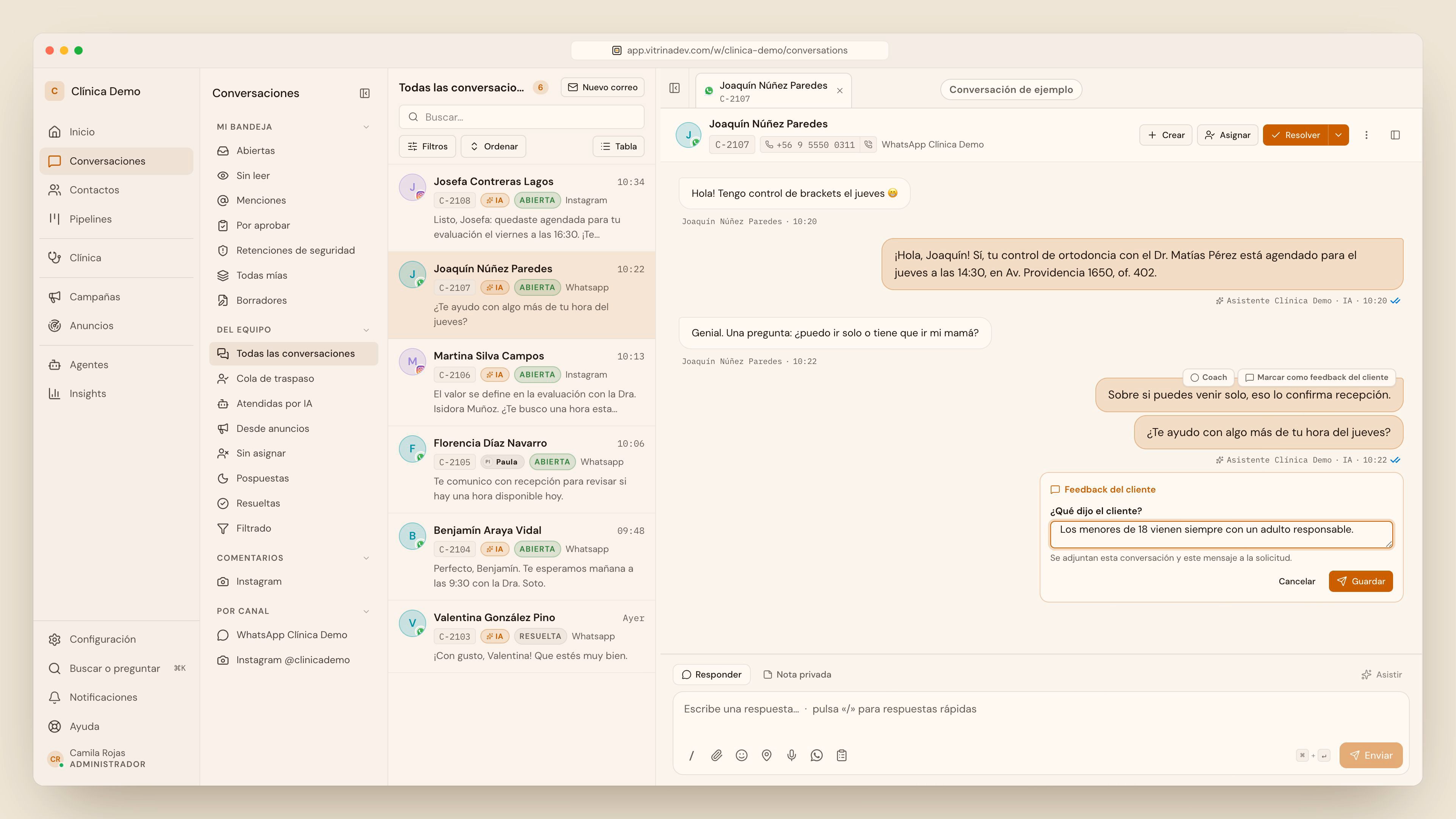Viewport: 1456px width, 819px height.
Task: Collapse the COMENTARIOS section
Action: (x=366, y=558)
